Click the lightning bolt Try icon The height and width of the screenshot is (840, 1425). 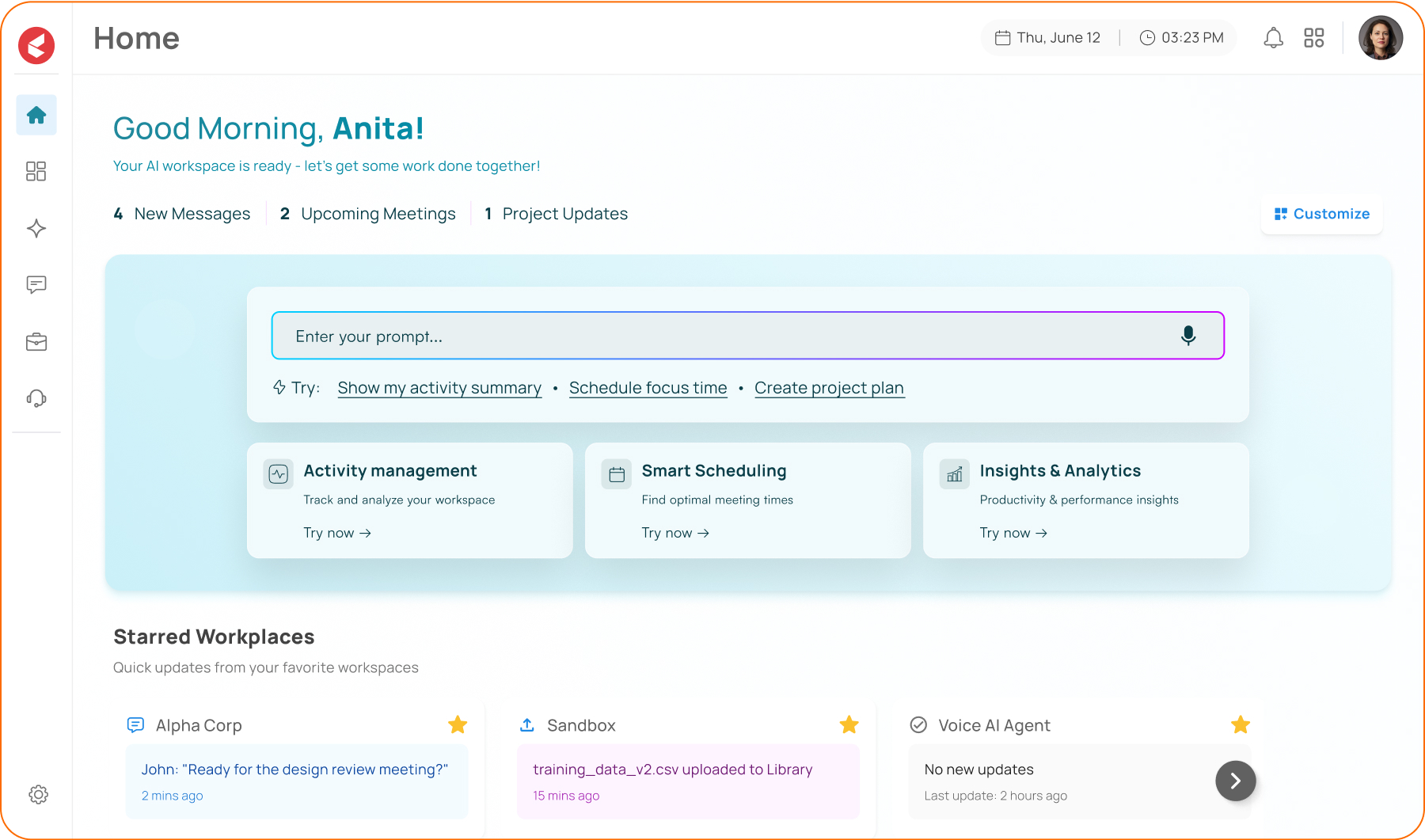click(279, 387)
